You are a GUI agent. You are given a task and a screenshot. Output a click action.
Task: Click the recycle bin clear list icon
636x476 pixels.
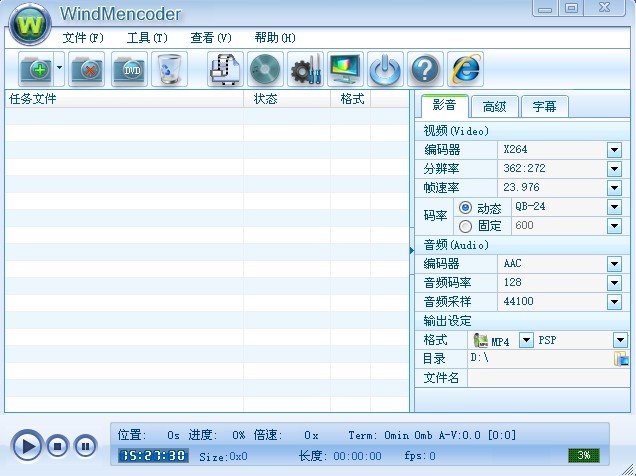coord(169,69)
